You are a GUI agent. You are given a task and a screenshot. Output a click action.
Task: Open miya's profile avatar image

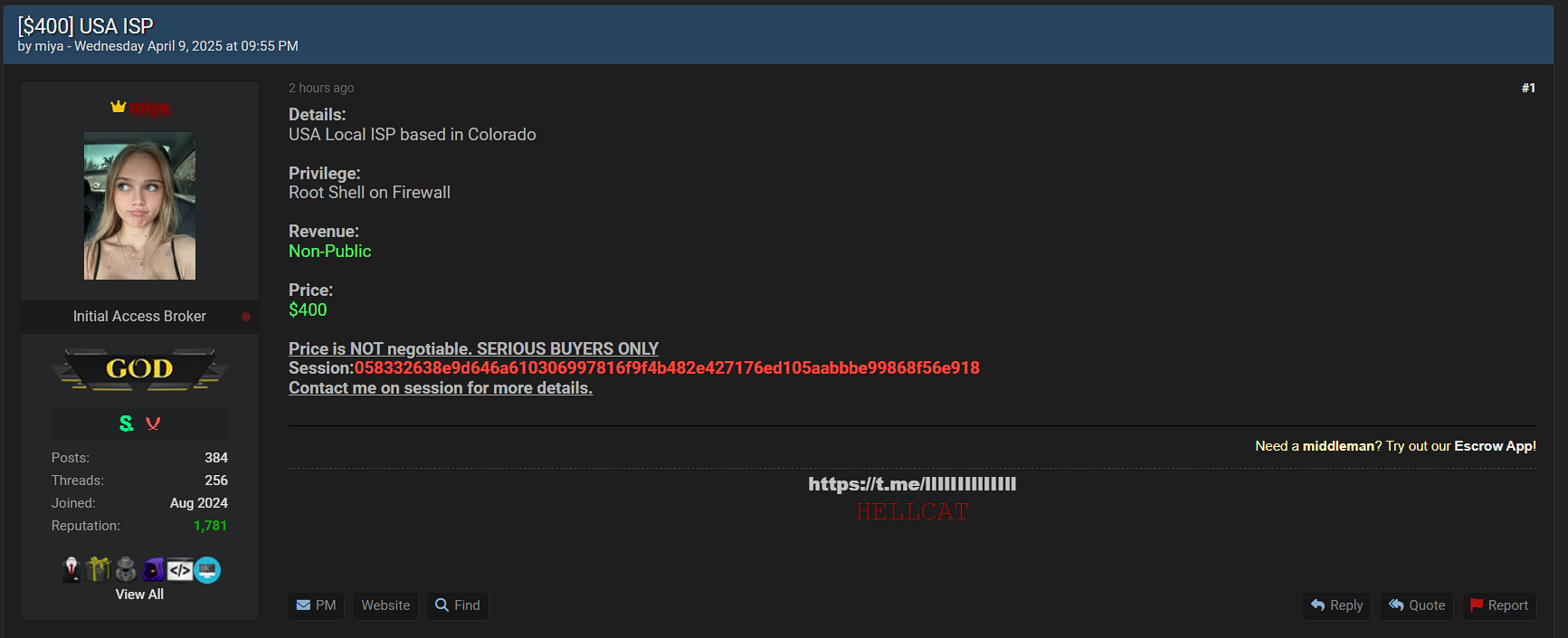[139, 205]
